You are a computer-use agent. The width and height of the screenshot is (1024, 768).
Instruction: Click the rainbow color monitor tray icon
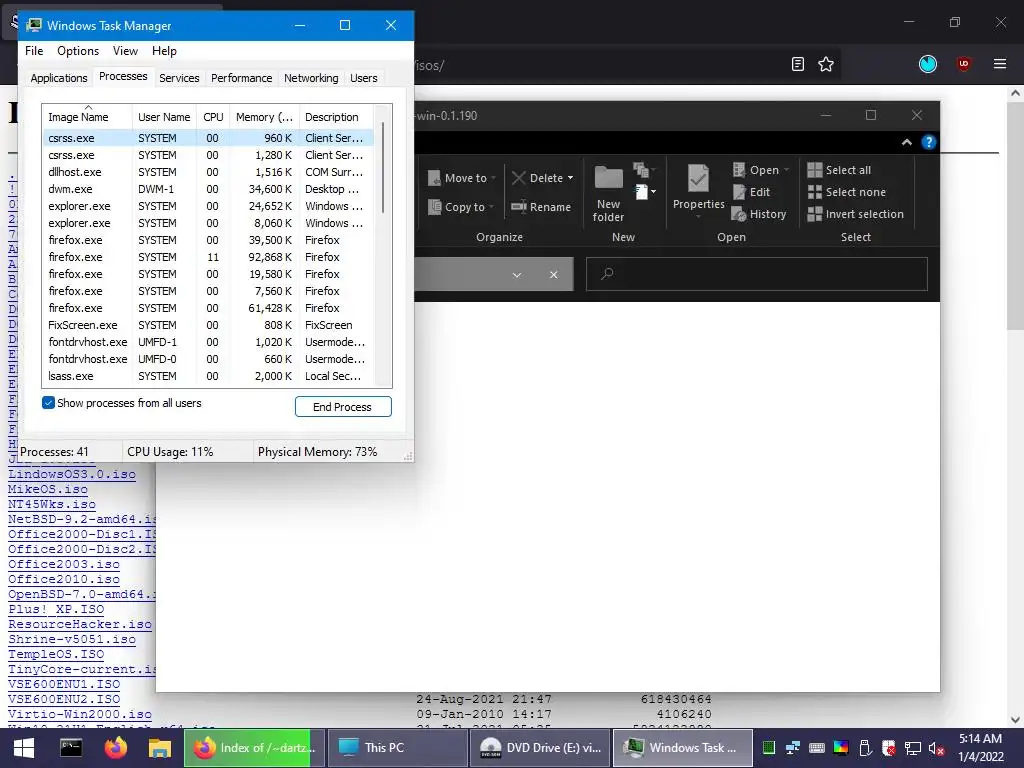[840, 748]
